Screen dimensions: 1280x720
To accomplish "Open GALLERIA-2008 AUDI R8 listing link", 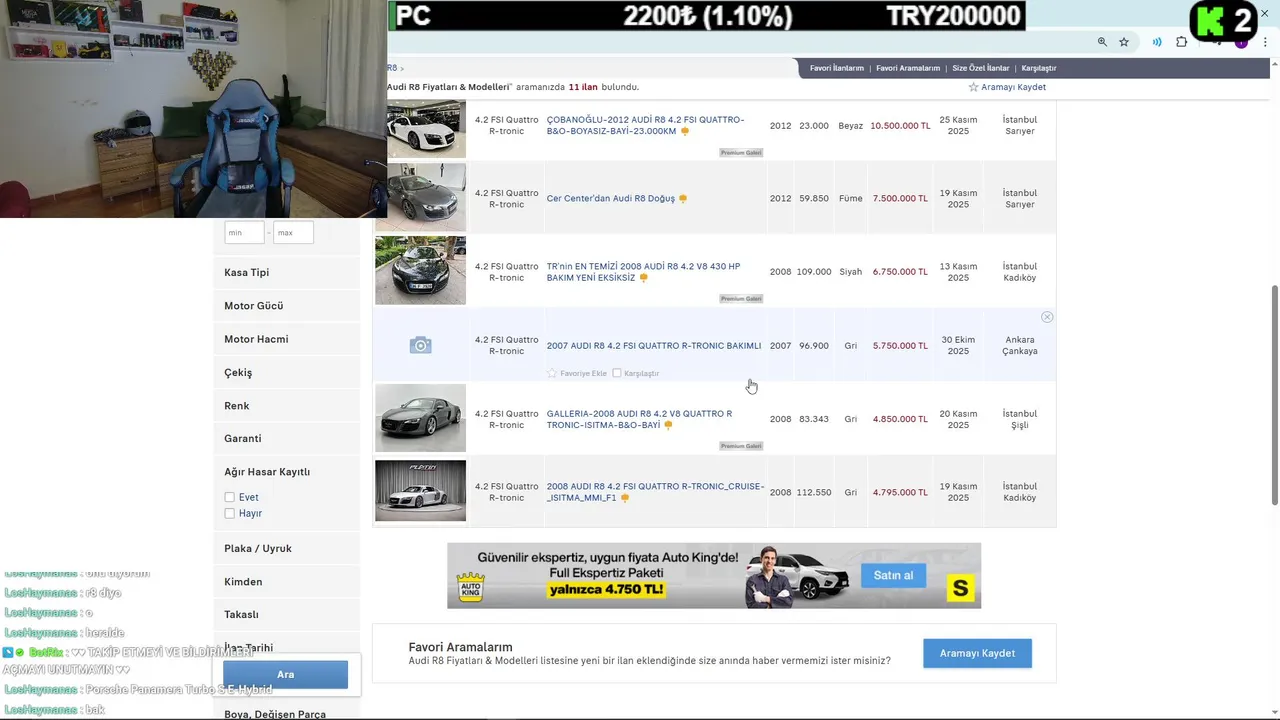I will [x=639, y=419].
